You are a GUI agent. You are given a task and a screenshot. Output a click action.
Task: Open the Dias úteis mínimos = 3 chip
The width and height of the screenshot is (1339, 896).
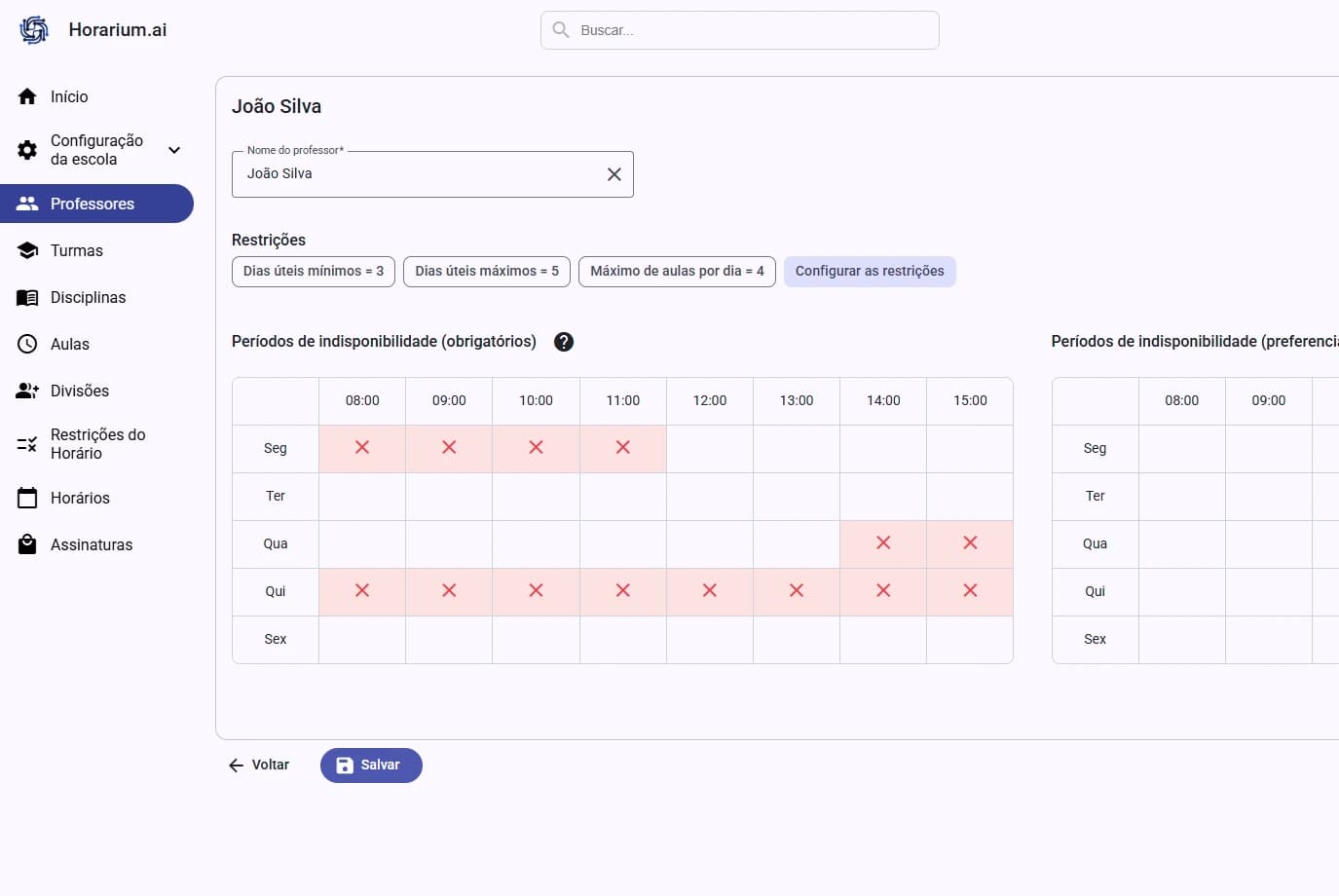(x=314, y=272)
